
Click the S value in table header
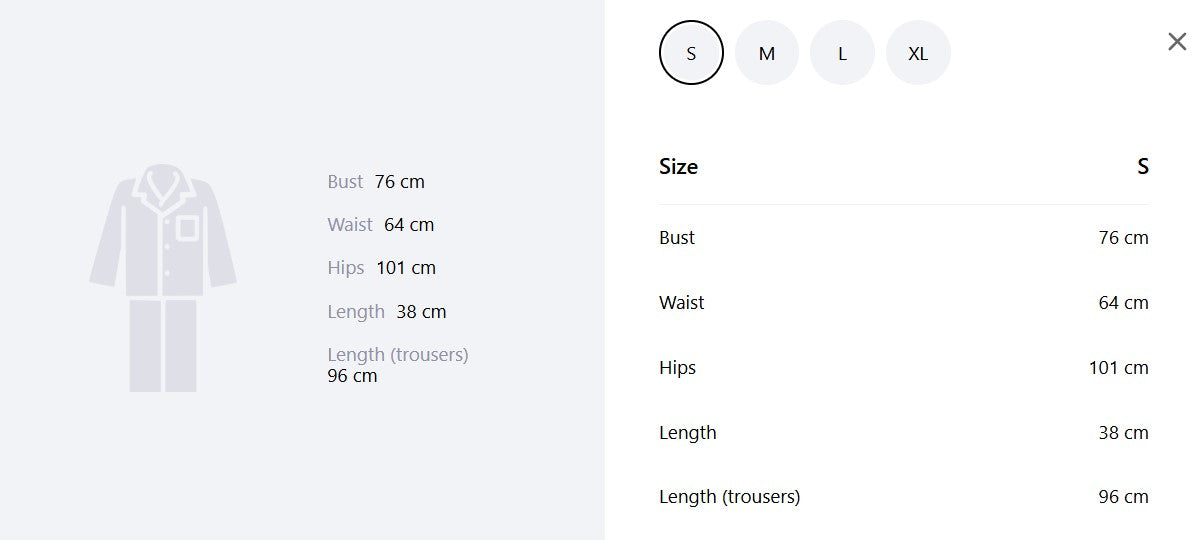(1143, 167)
